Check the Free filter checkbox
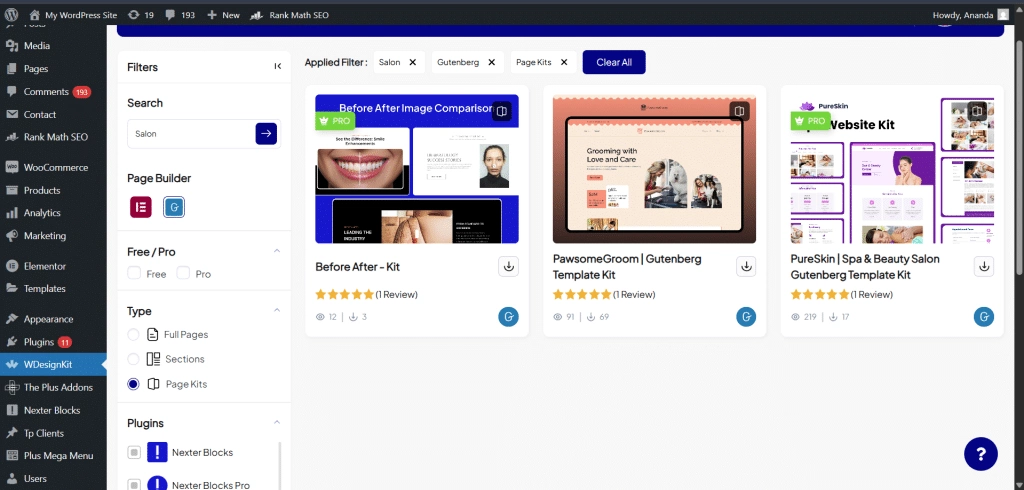 134,273
